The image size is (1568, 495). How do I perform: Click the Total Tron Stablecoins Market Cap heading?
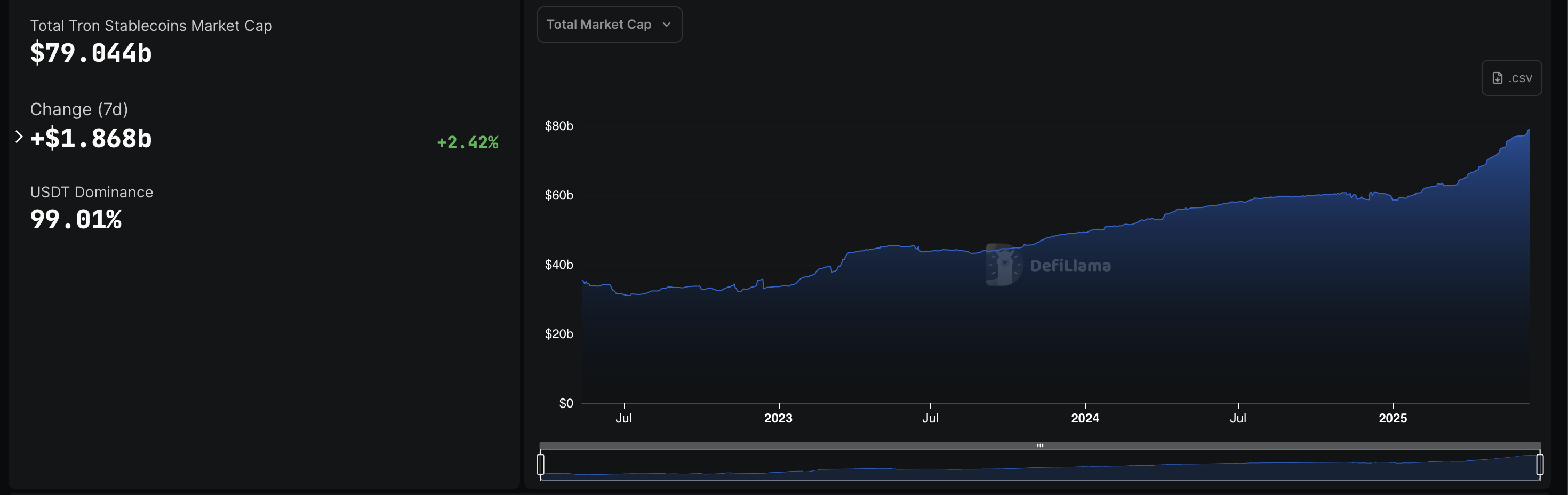click(151, 26)
